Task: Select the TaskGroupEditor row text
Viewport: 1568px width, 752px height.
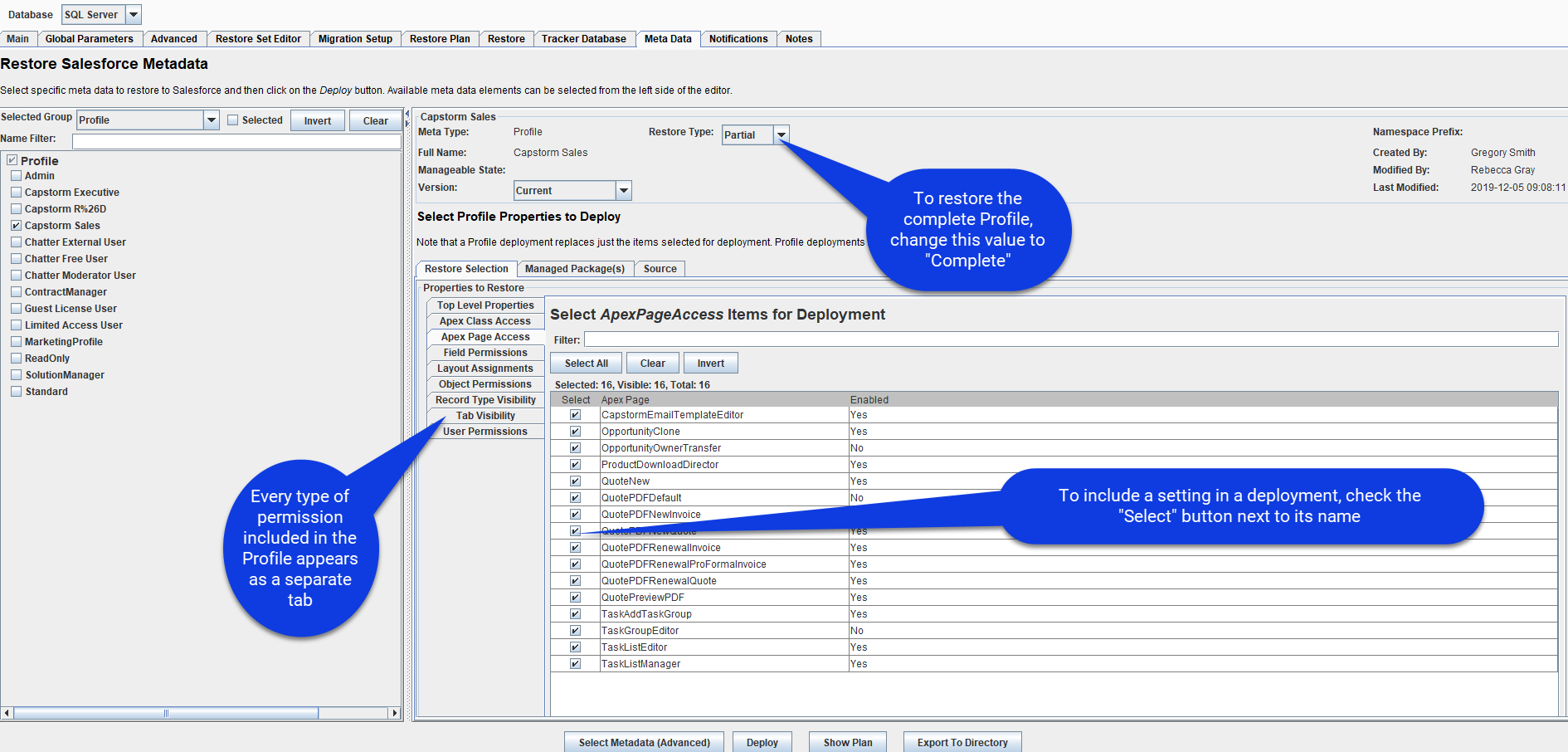Action: pos(640,631)
